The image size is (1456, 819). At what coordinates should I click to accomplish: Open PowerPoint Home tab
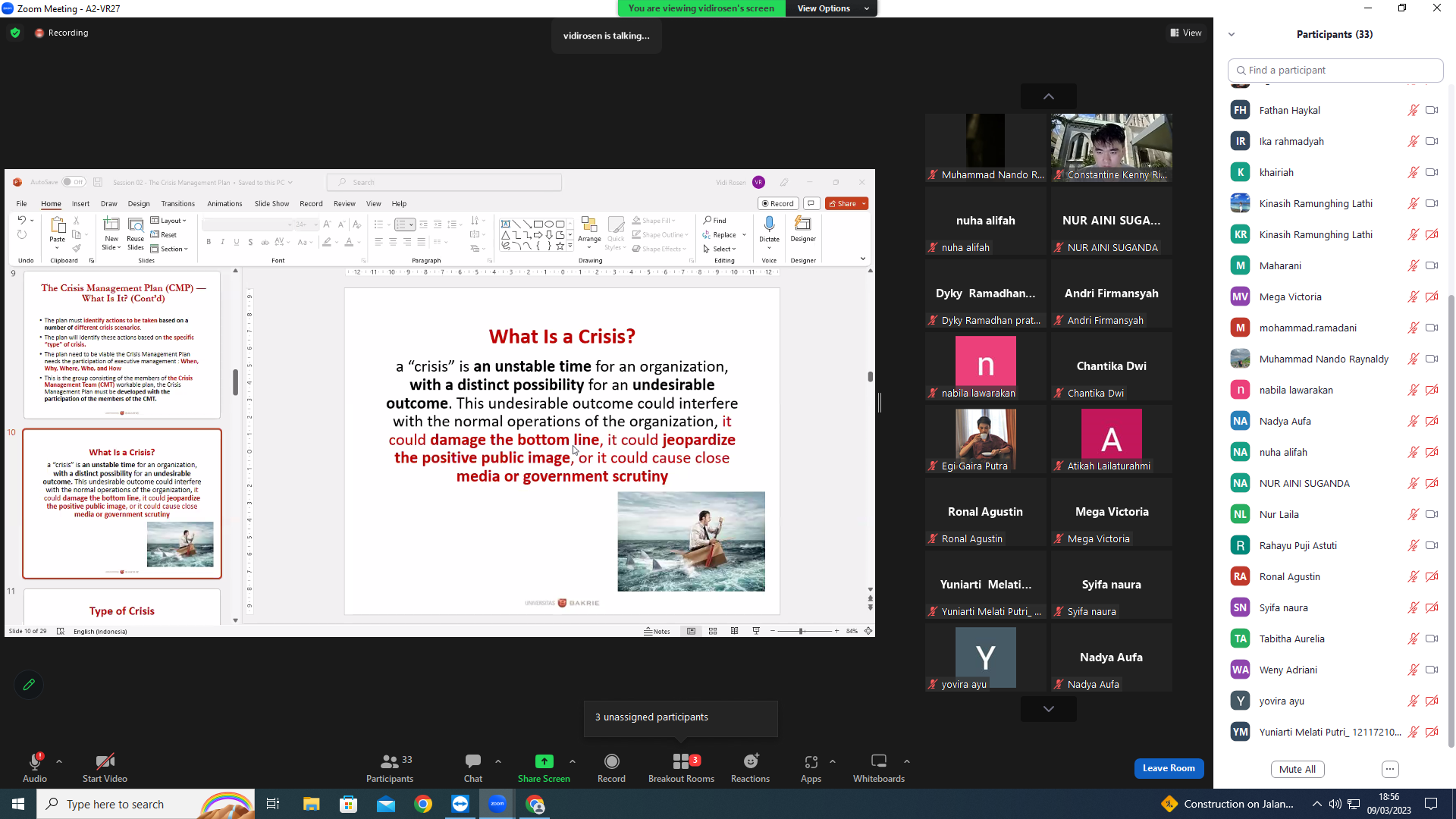pos(51,204)
